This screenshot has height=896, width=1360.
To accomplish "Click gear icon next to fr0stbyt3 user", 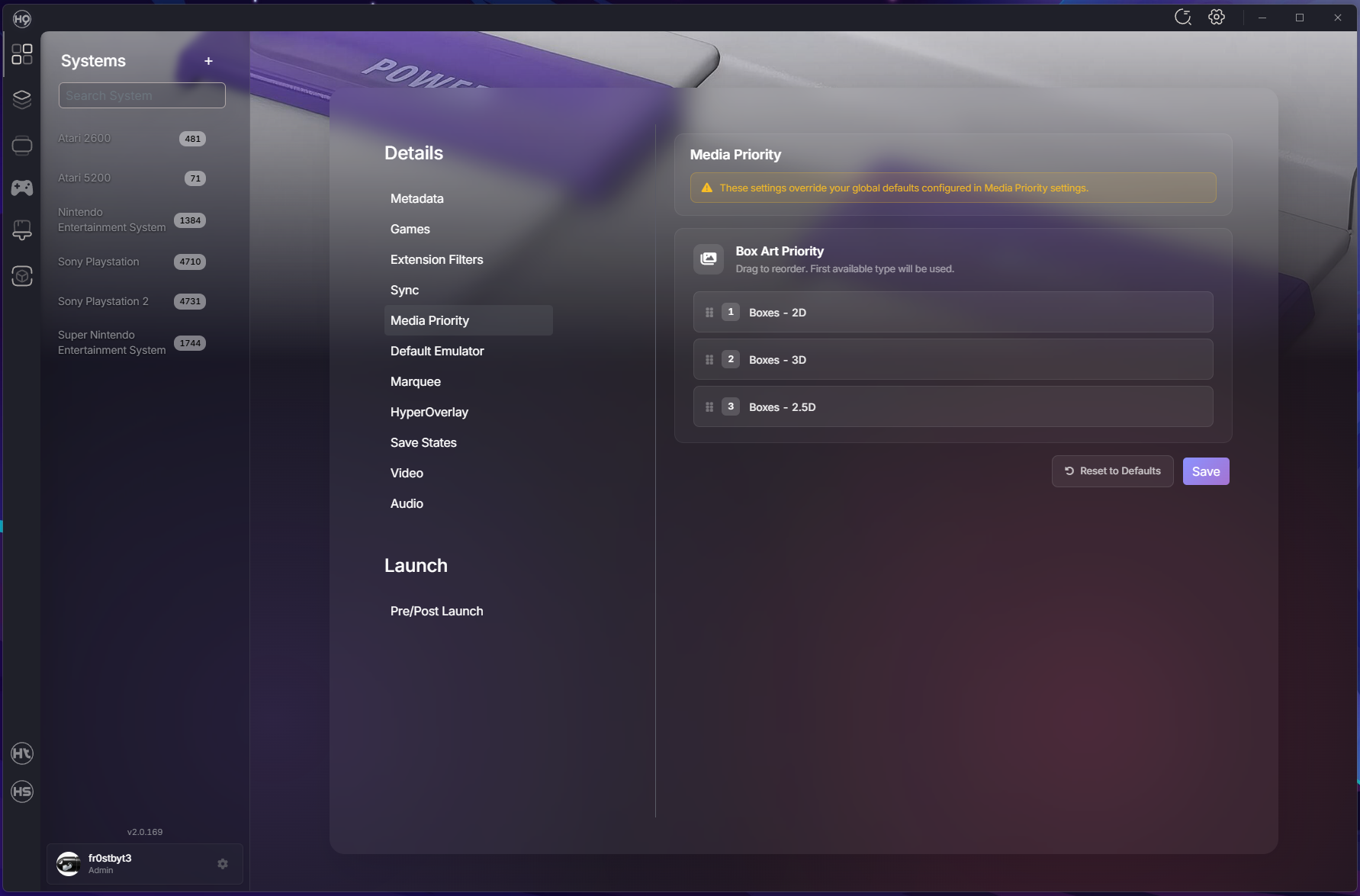I will tap(223, 864).
